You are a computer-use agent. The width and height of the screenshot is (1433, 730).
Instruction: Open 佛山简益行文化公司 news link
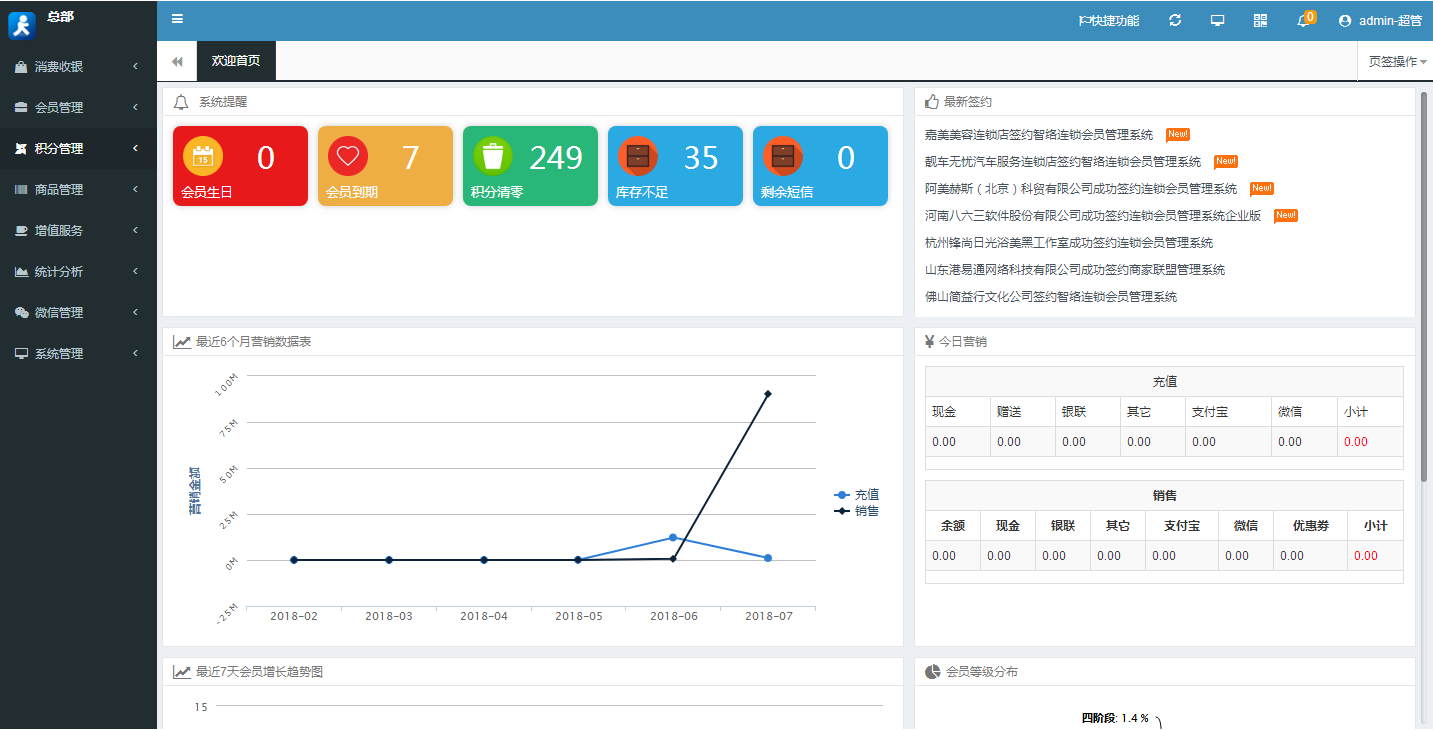1051,296
